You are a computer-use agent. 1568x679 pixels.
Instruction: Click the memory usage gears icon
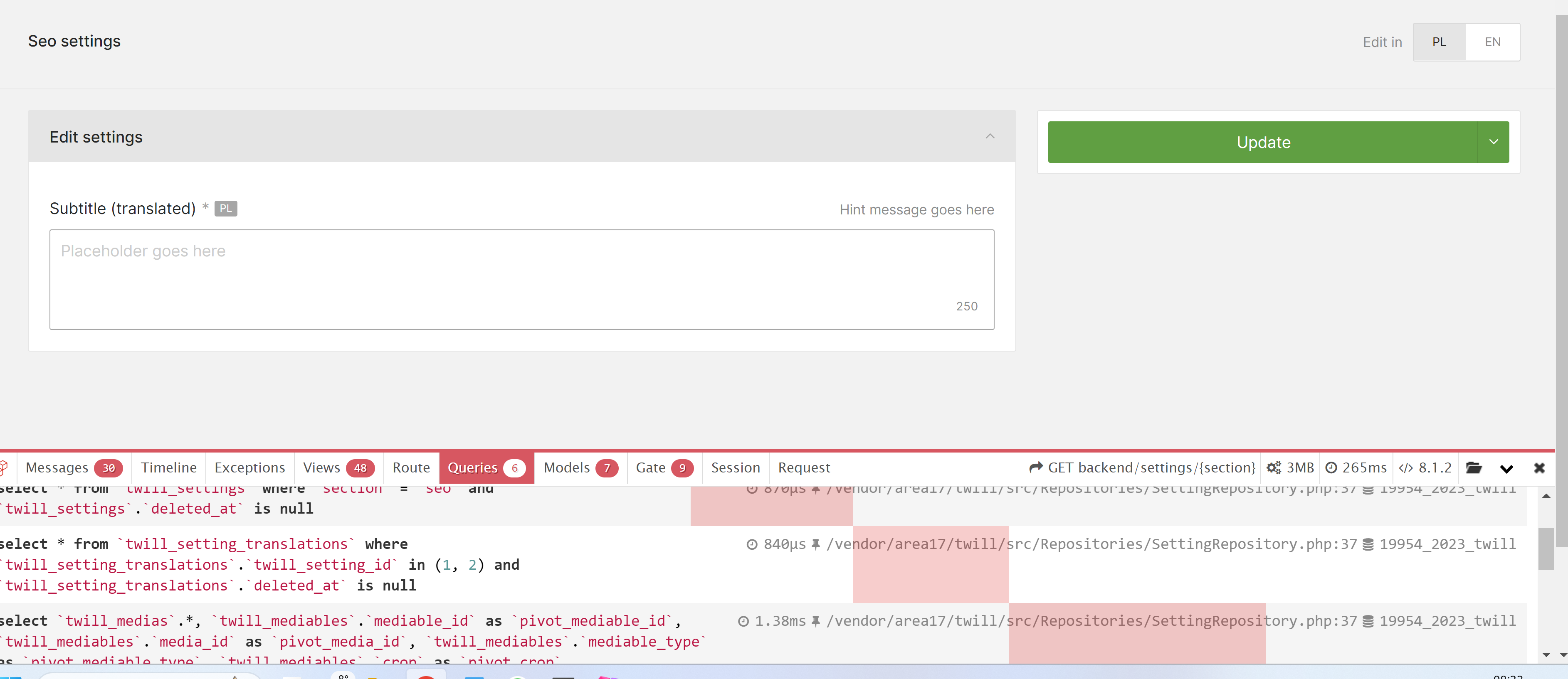click(1274, 467)
